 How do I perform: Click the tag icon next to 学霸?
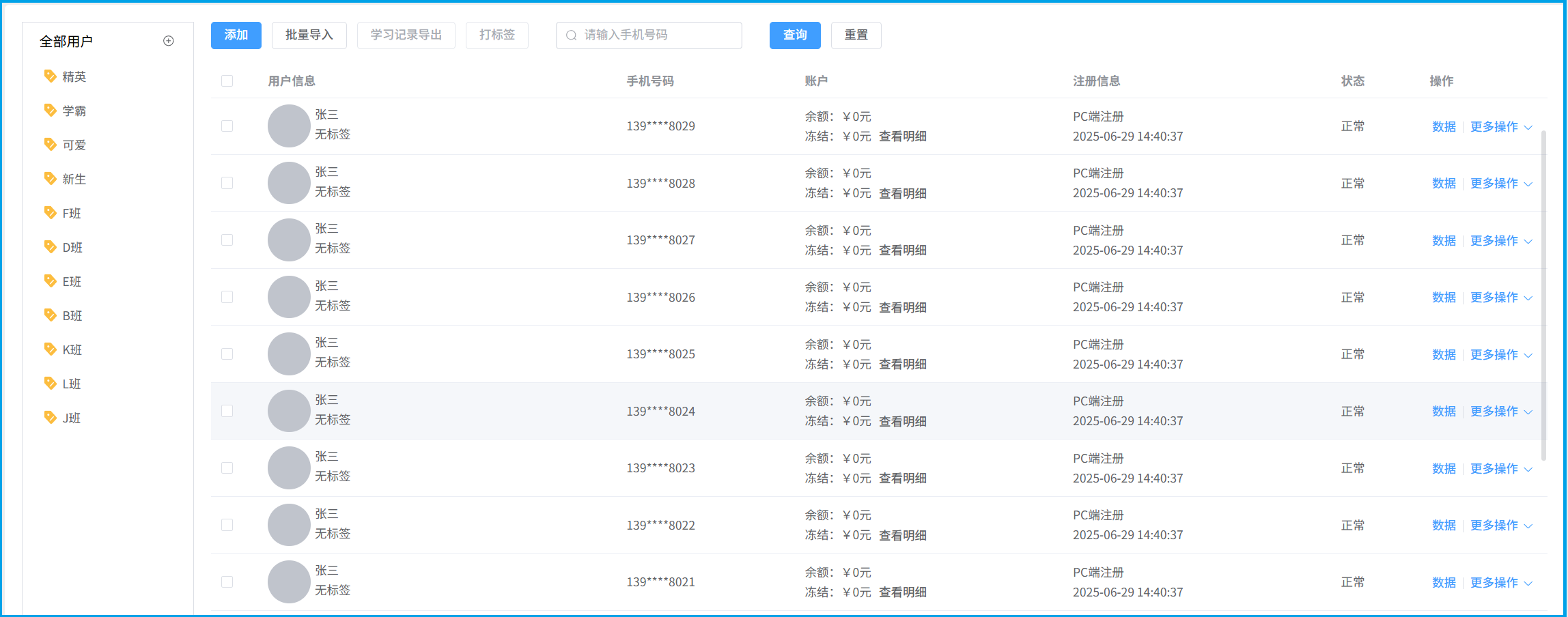coord(50,110)
